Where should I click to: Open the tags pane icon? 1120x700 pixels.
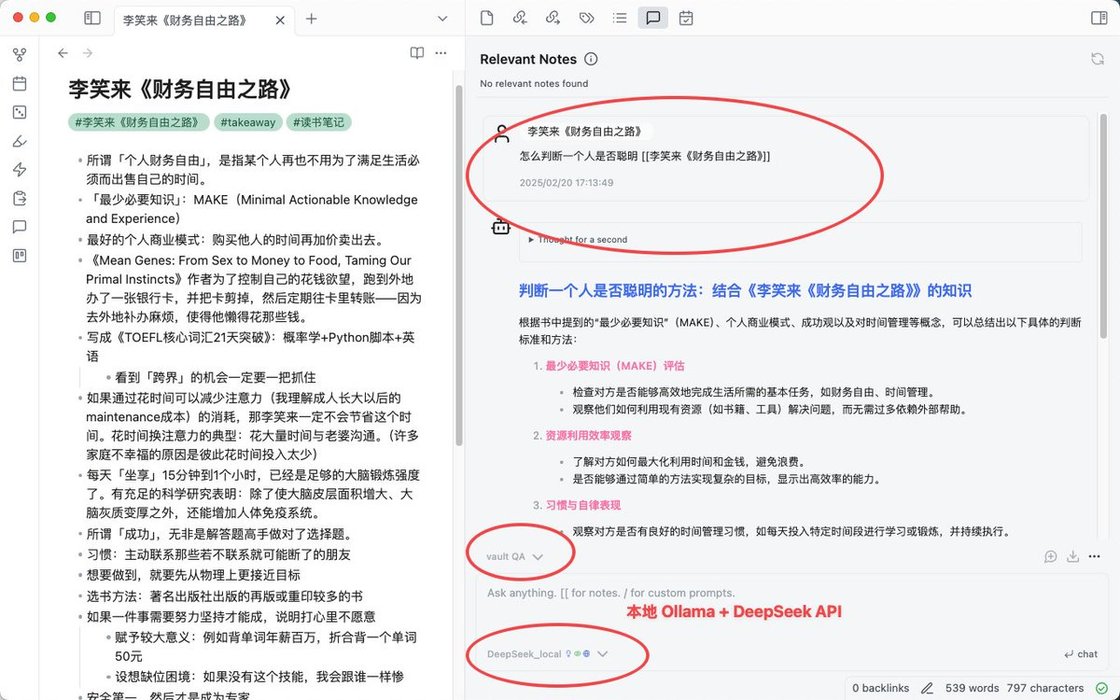tap(586, 18)
